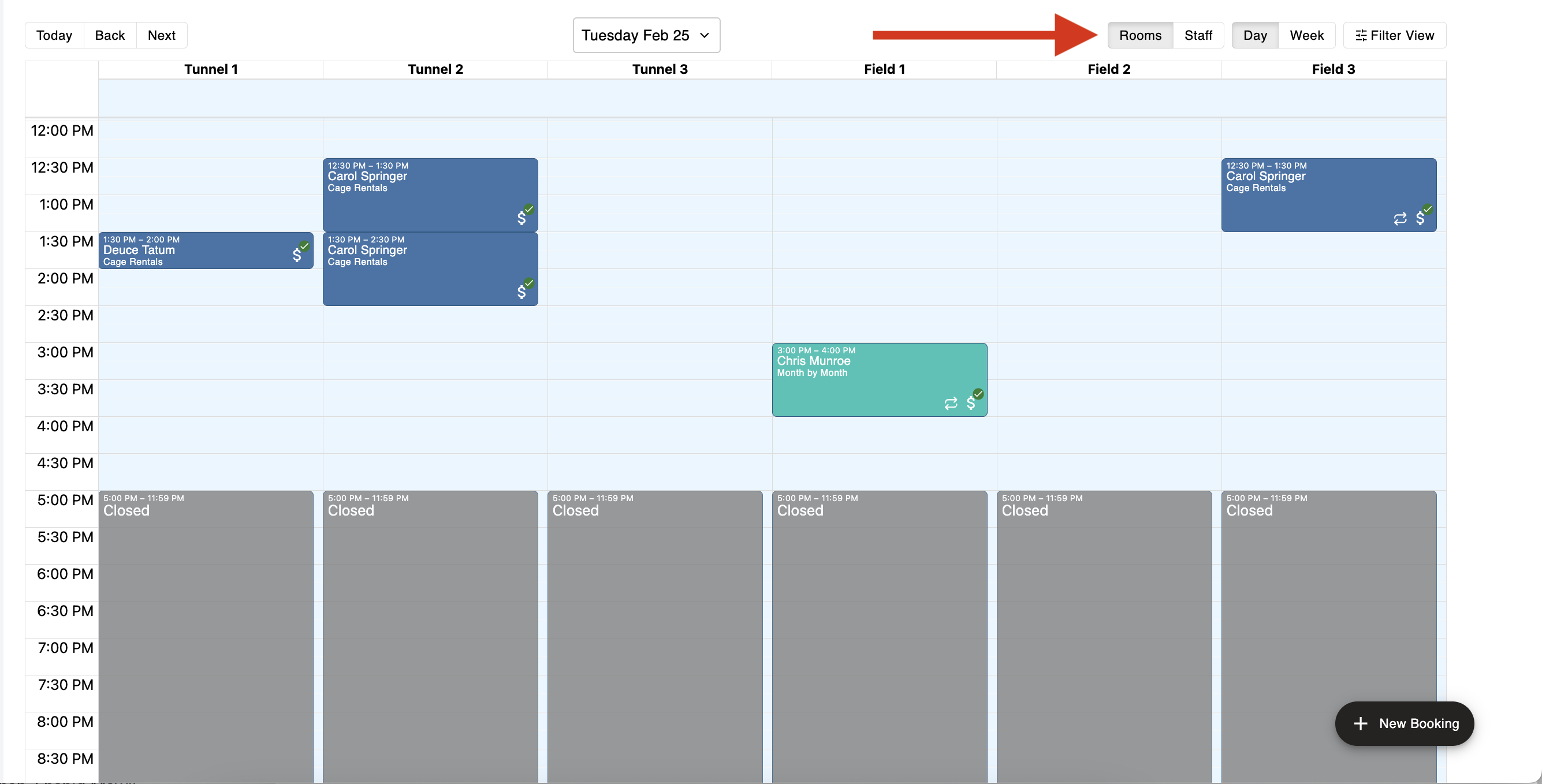Image resolution: width=1542 pixels, height=784 pixels.
Task: Click the Tunnel 3 column header
Action: pos(660,69)
